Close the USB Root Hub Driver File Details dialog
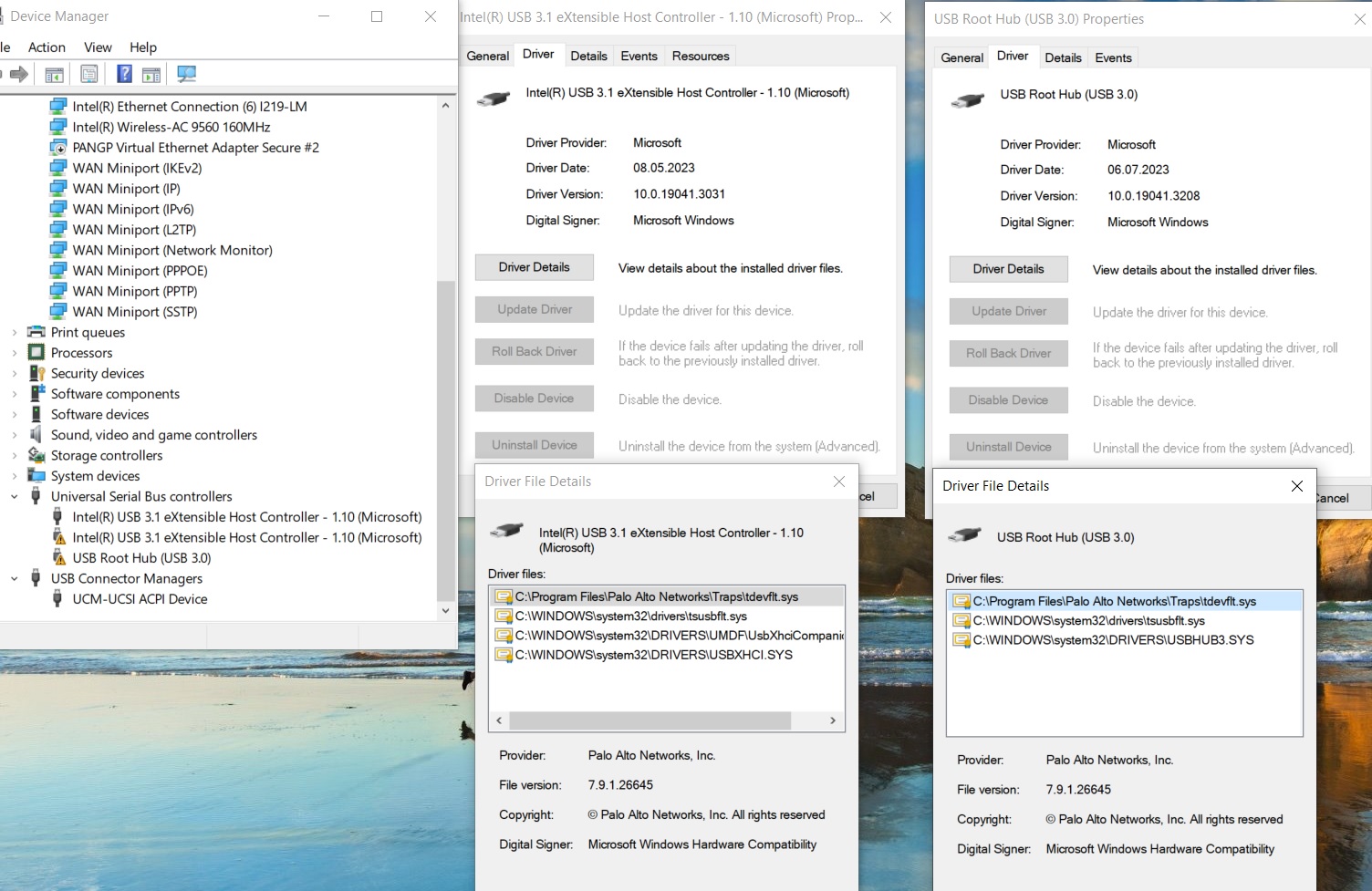This screenshot has height=891, width=1372. coord(1297,486)
